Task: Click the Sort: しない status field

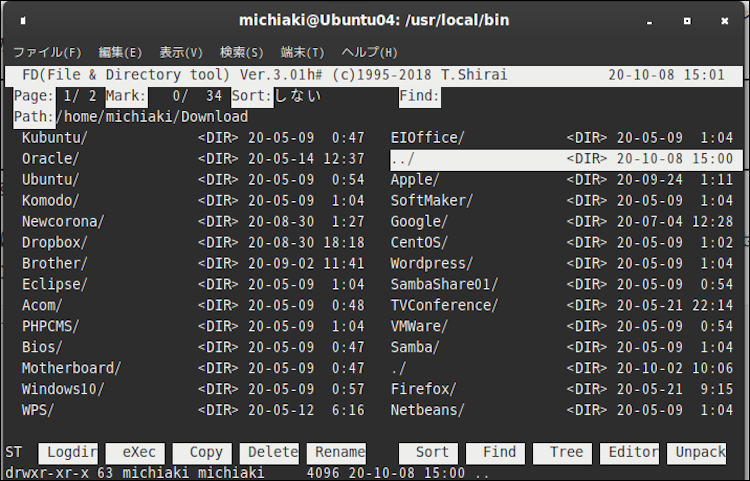Action: [276, 96]
